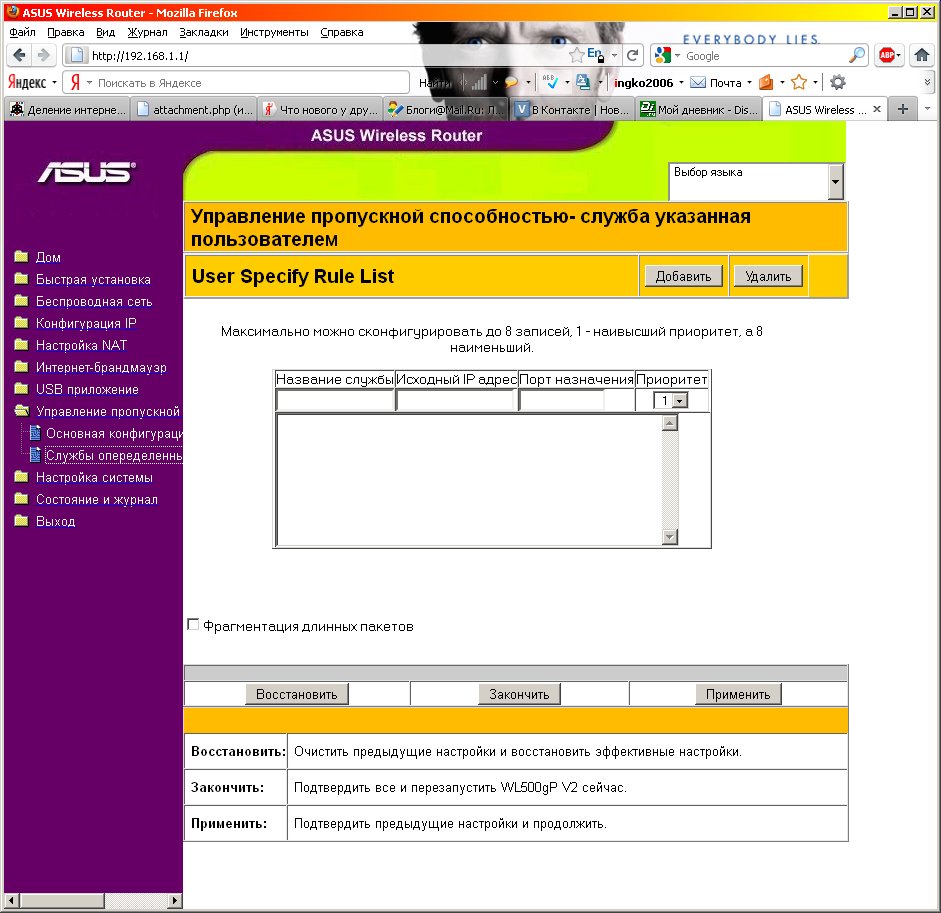Click the gear settings icon on Yandex bar
This screenshot has height=913, width=941.
[x=838, y=83]
